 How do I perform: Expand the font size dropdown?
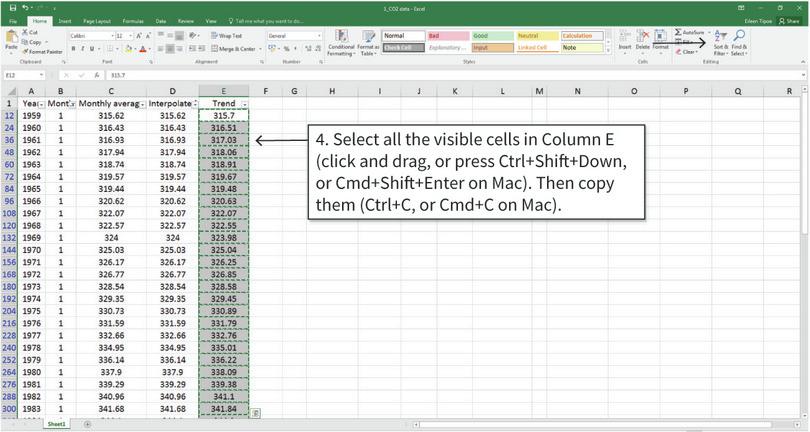click(x=130, y=36)
